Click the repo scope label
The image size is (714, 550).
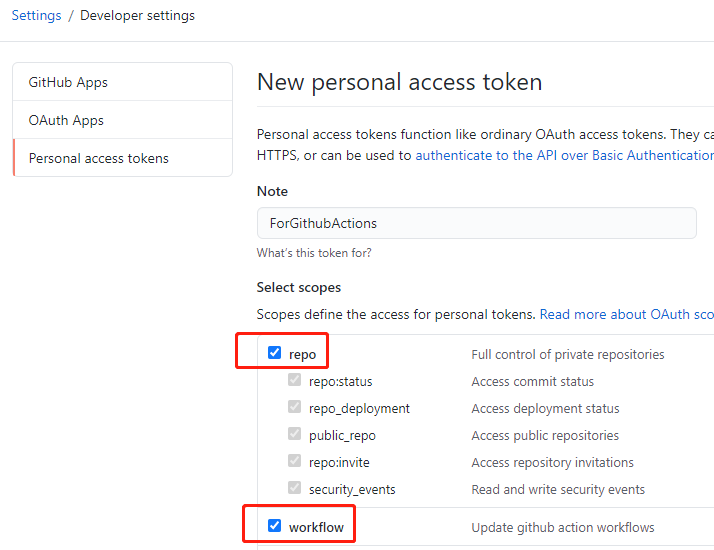click(x=302, y=354)
